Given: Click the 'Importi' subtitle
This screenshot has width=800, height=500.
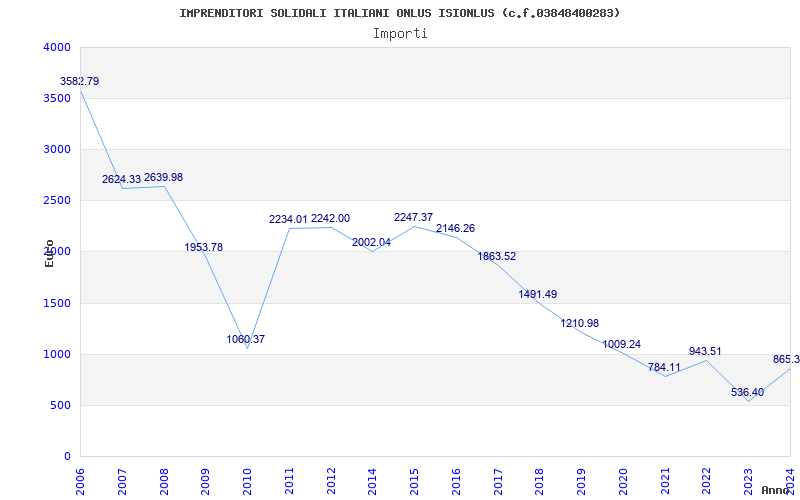Looking at the screenshot, I should coord(400,33).
